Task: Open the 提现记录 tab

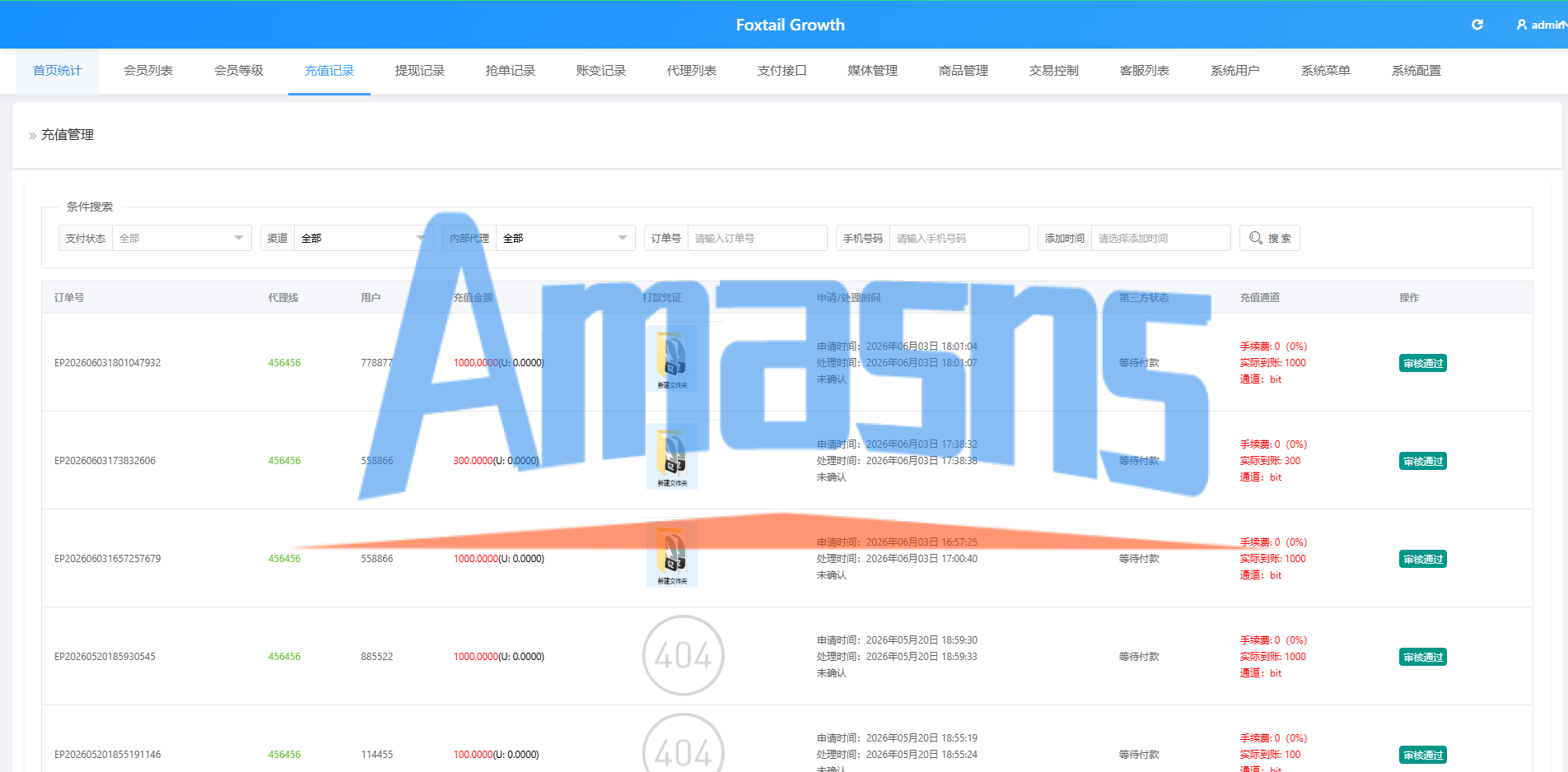Action: point(420,71)
